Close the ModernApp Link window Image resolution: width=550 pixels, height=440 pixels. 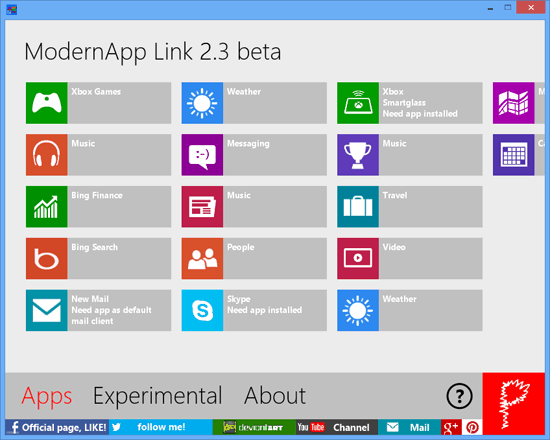(x=531, y=7)
